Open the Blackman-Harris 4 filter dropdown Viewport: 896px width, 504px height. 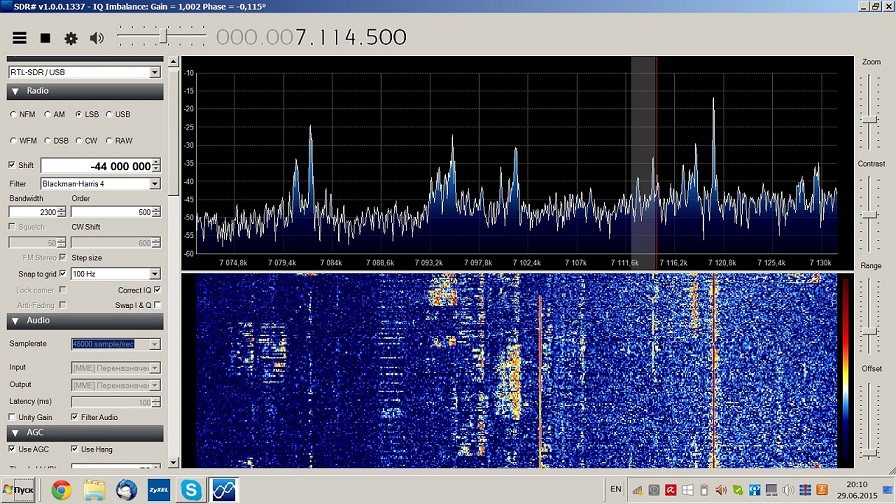[x=155, y=184]
